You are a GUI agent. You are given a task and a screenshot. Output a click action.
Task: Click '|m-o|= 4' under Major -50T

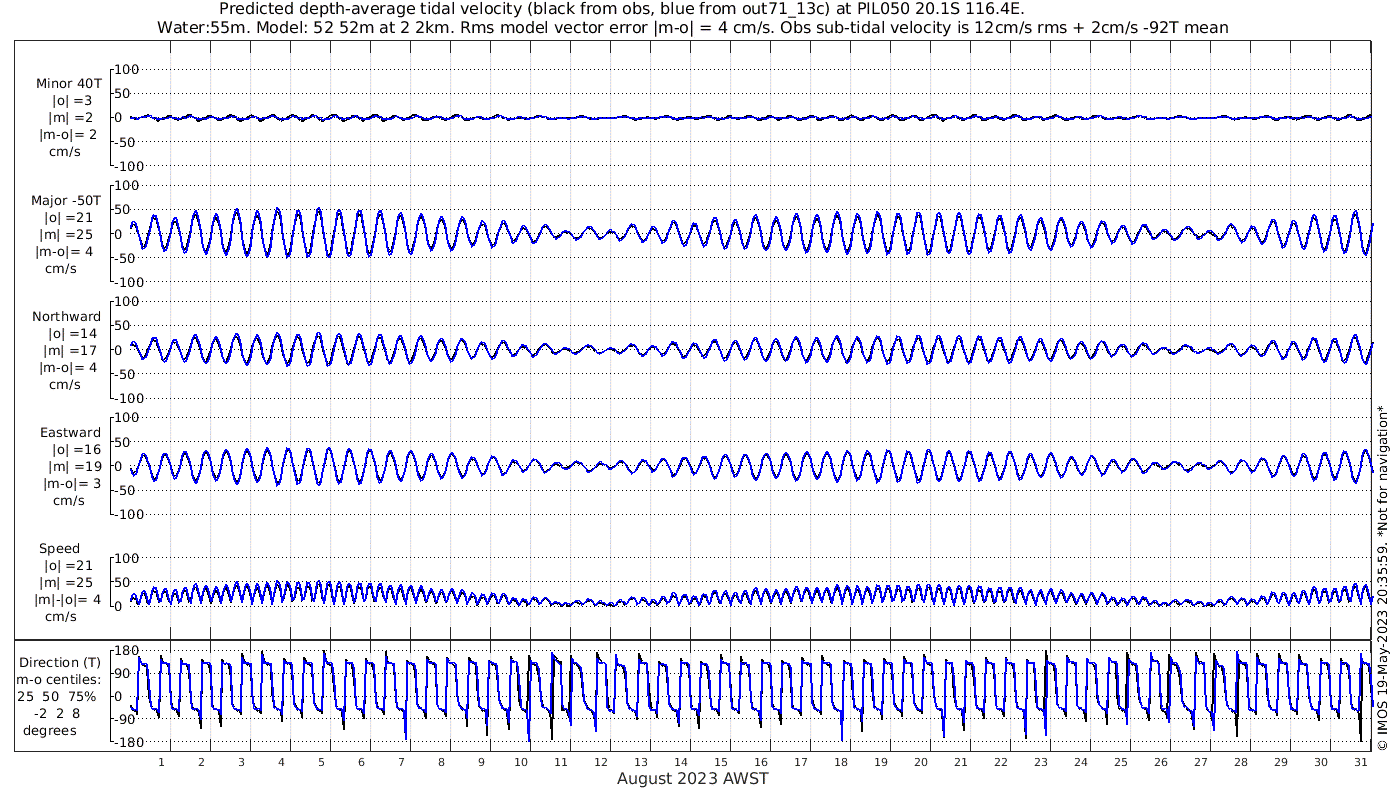pyautogui.click(x=65, y=252)
